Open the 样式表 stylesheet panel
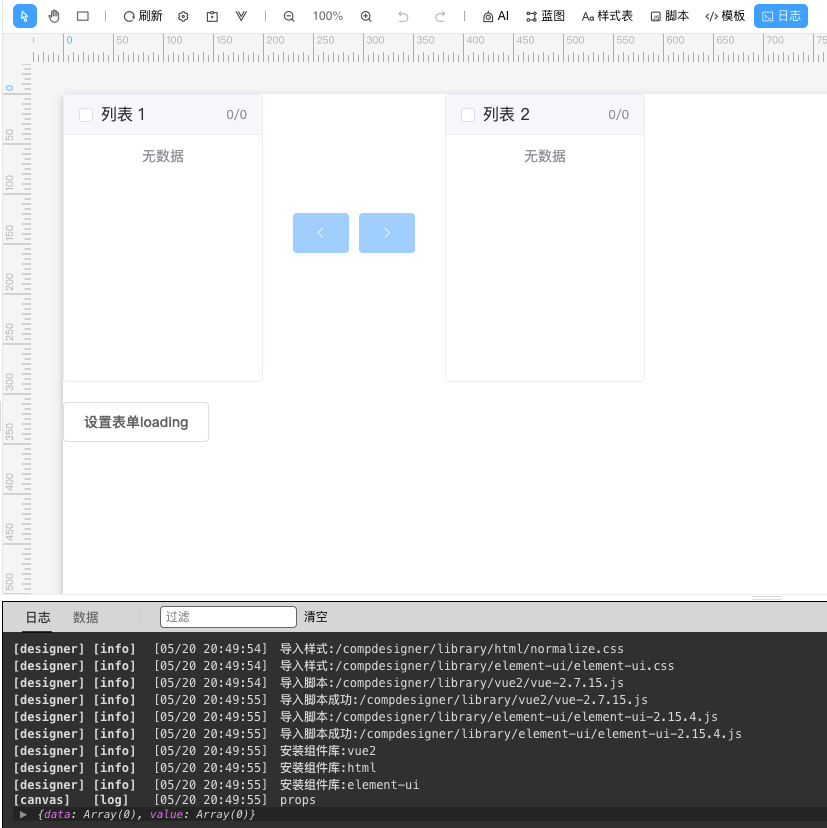 [x=608, y=16]
